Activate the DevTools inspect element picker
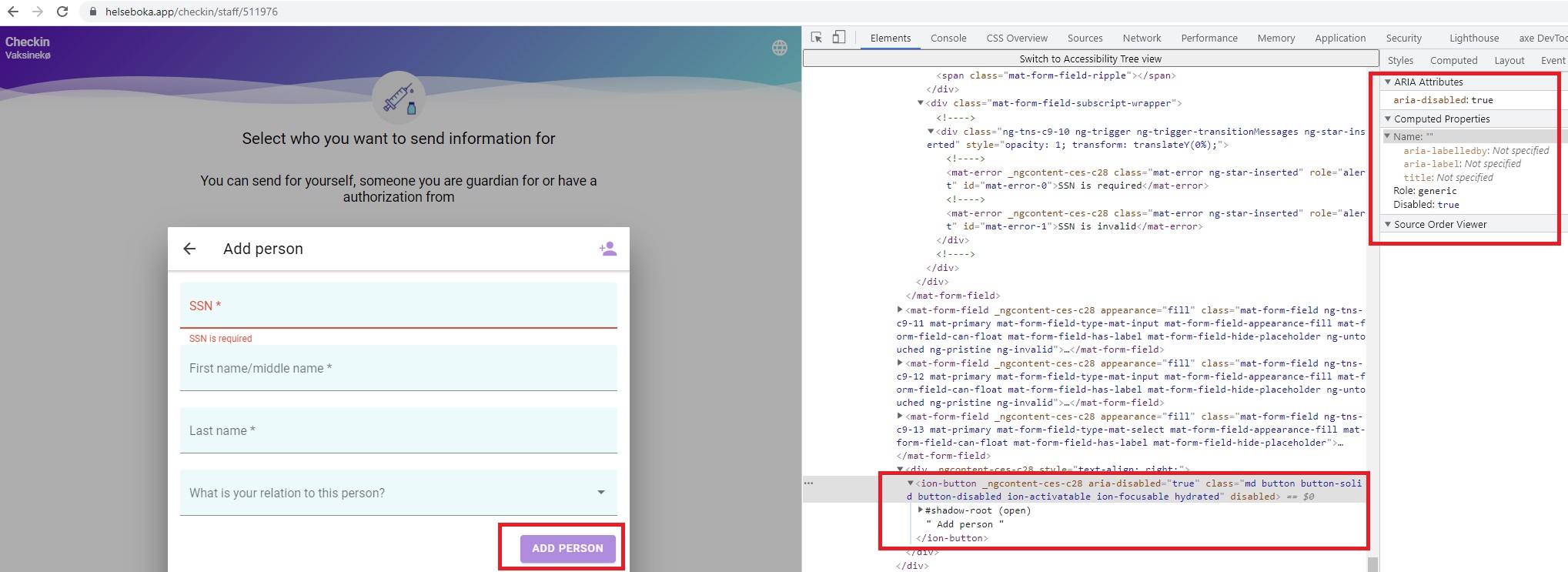 point(817,38)
